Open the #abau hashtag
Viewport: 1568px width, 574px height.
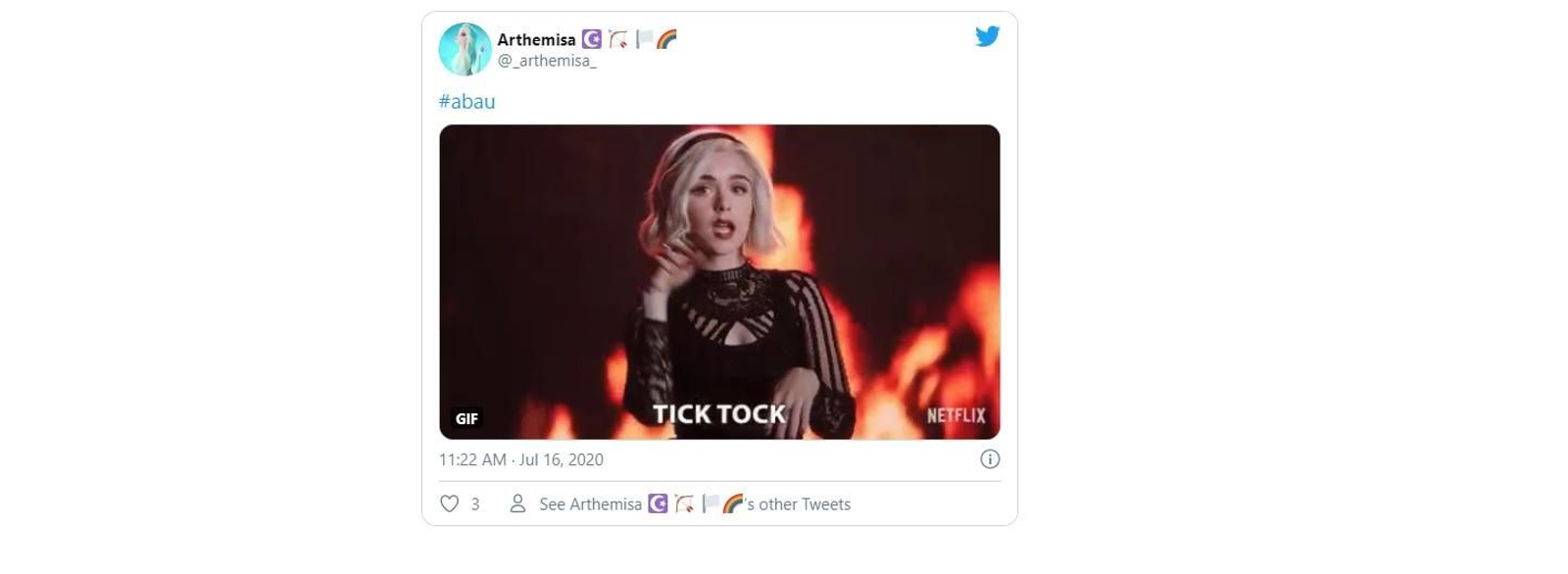(x=466, y=101)
